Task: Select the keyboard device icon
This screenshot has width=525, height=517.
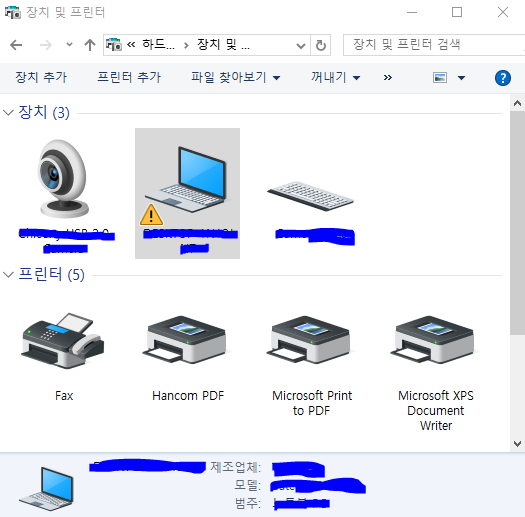Action: tap(310, 196)
